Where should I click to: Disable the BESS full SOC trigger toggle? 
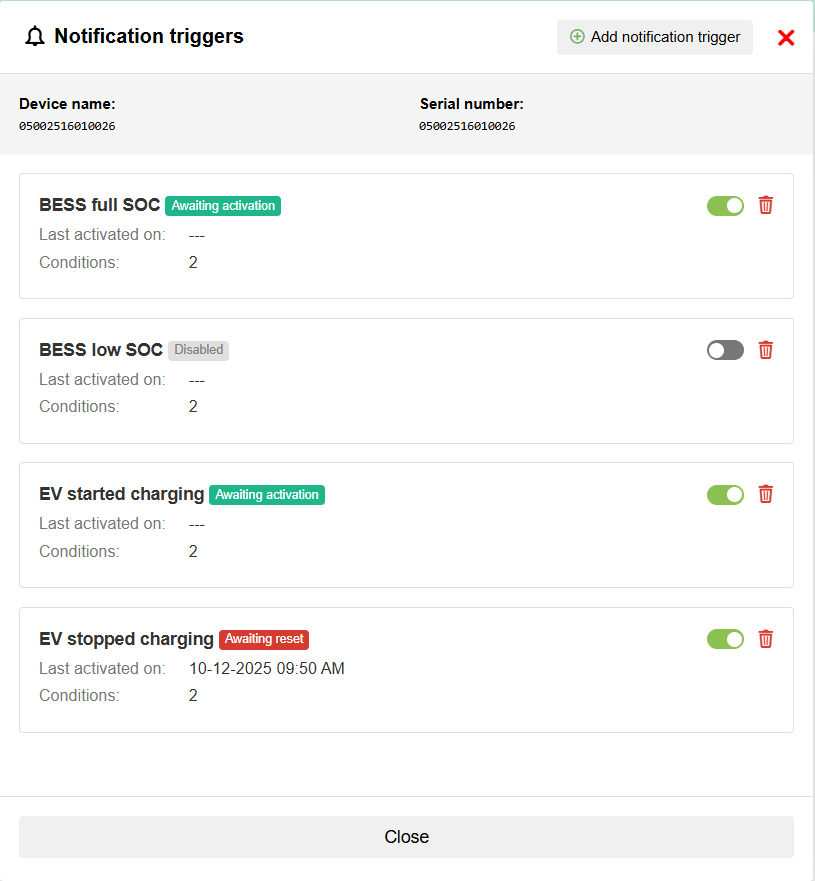725,206
